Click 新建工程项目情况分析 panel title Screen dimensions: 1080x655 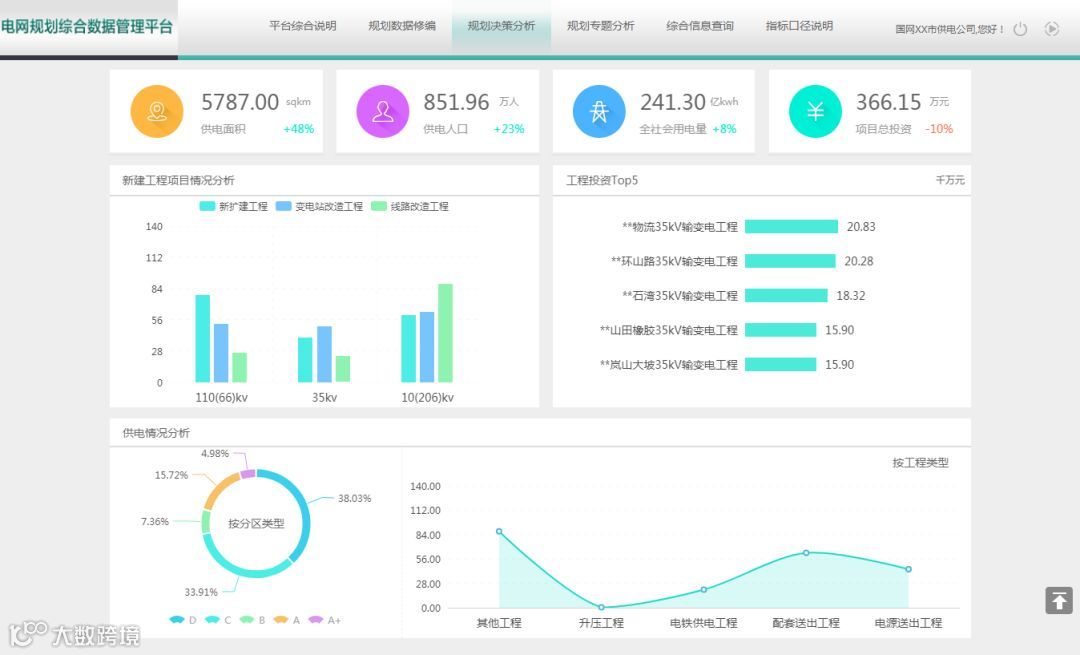pos(178,180)
